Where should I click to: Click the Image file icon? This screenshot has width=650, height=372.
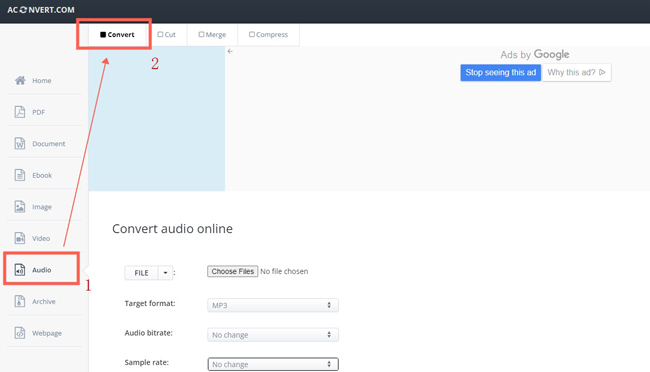point(19,206)
